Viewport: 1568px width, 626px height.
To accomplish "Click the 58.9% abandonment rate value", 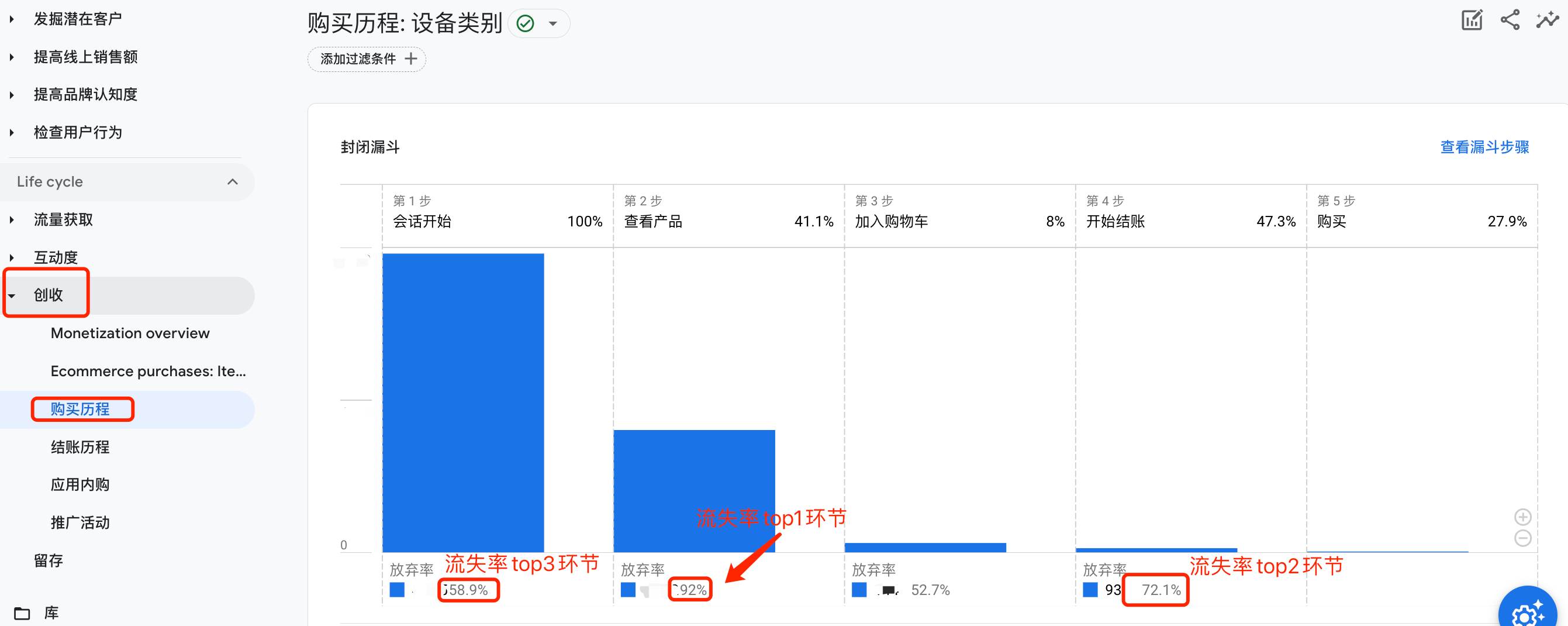I will pyautogui.click(x=468, y=590).
